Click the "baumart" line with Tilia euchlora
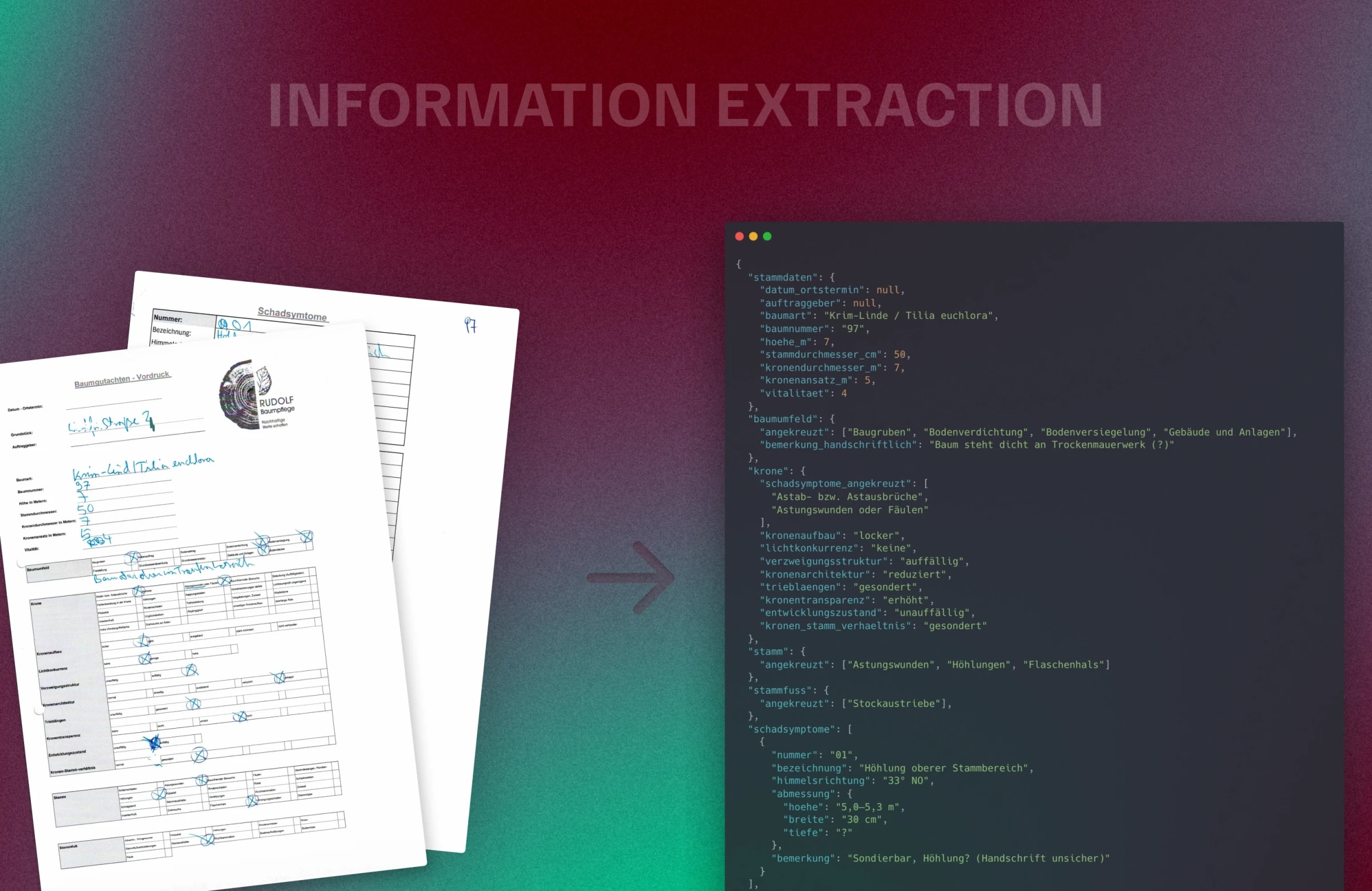 tap(879, 316)
